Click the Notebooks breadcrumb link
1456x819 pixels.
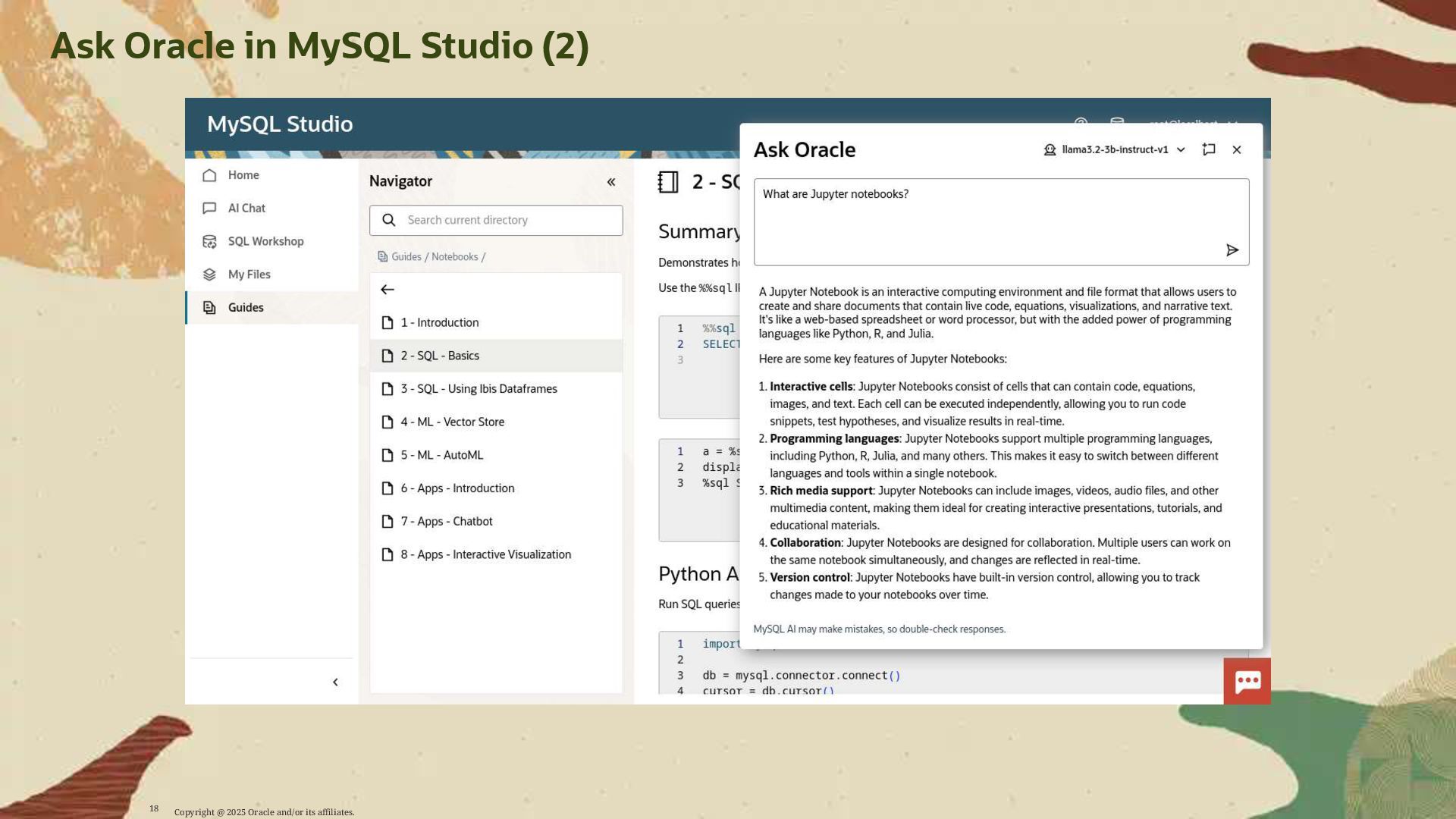(x=454, y=257)
